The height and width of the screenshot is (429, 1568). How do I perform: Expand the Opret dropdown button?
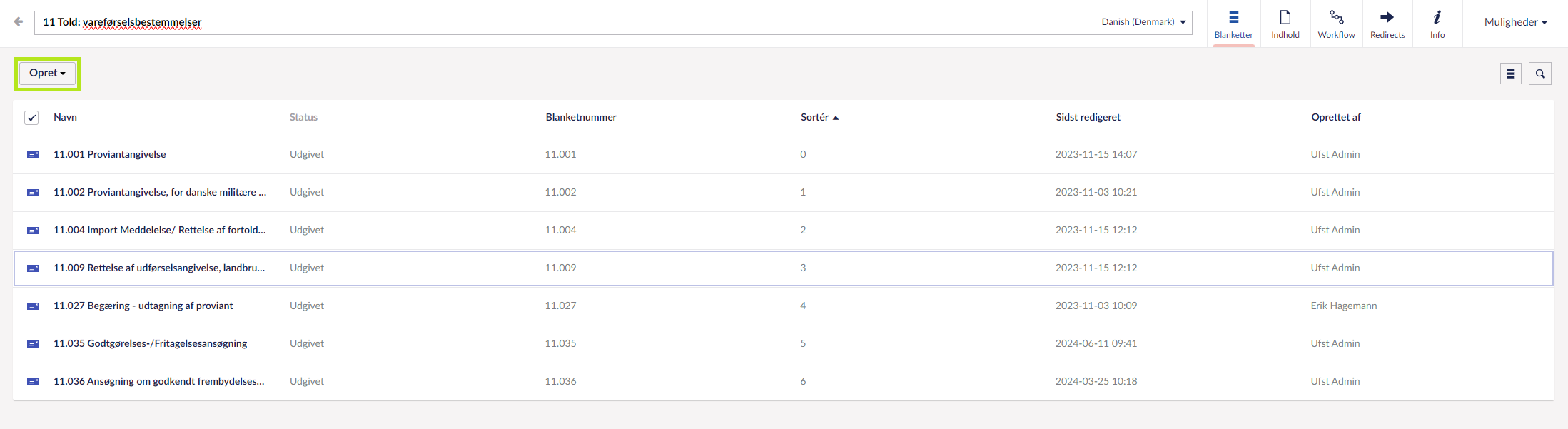(x=47, y=74)
